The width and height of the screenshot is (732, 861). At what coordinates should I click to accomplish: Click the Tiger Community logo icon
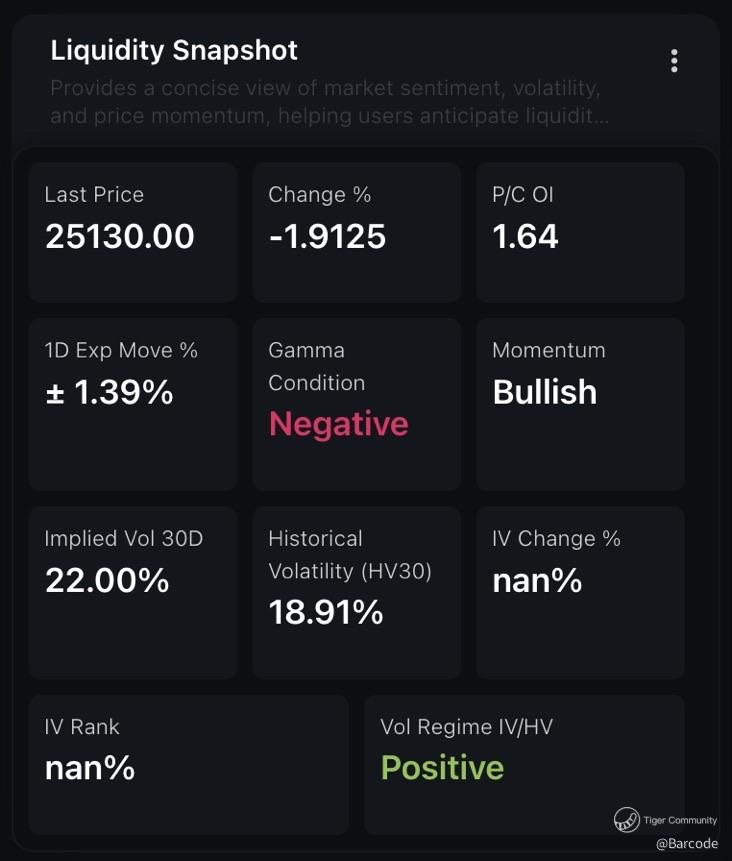627,820
